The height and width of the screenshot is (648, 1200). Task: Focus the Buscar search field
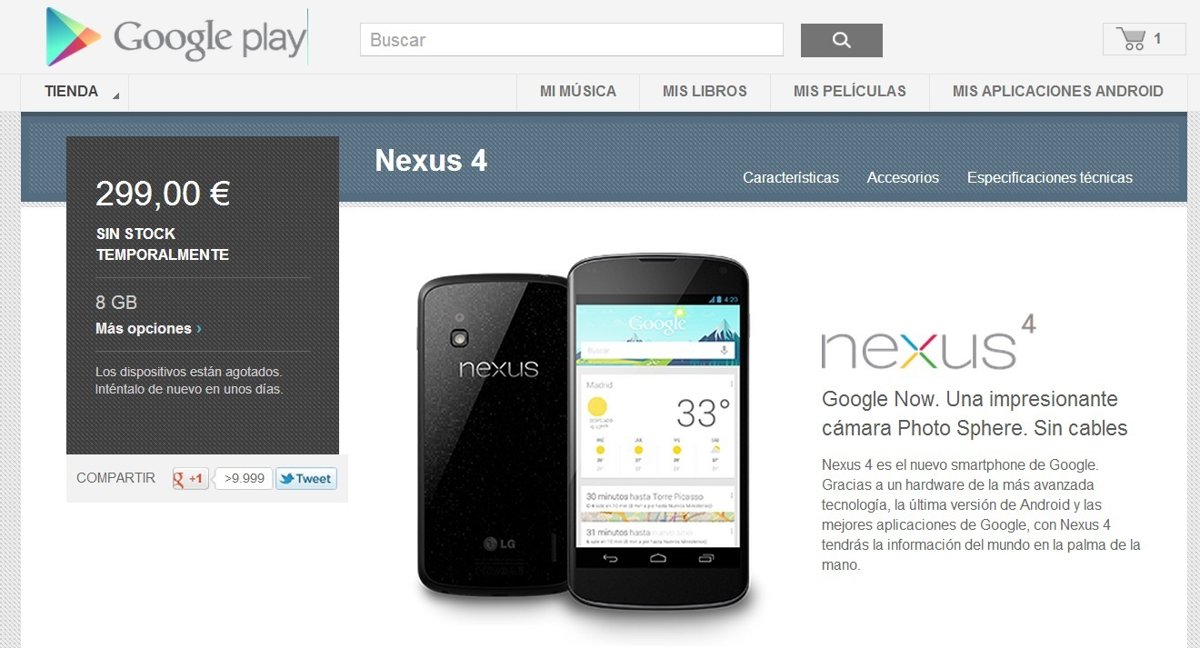[x=571, y=40]
